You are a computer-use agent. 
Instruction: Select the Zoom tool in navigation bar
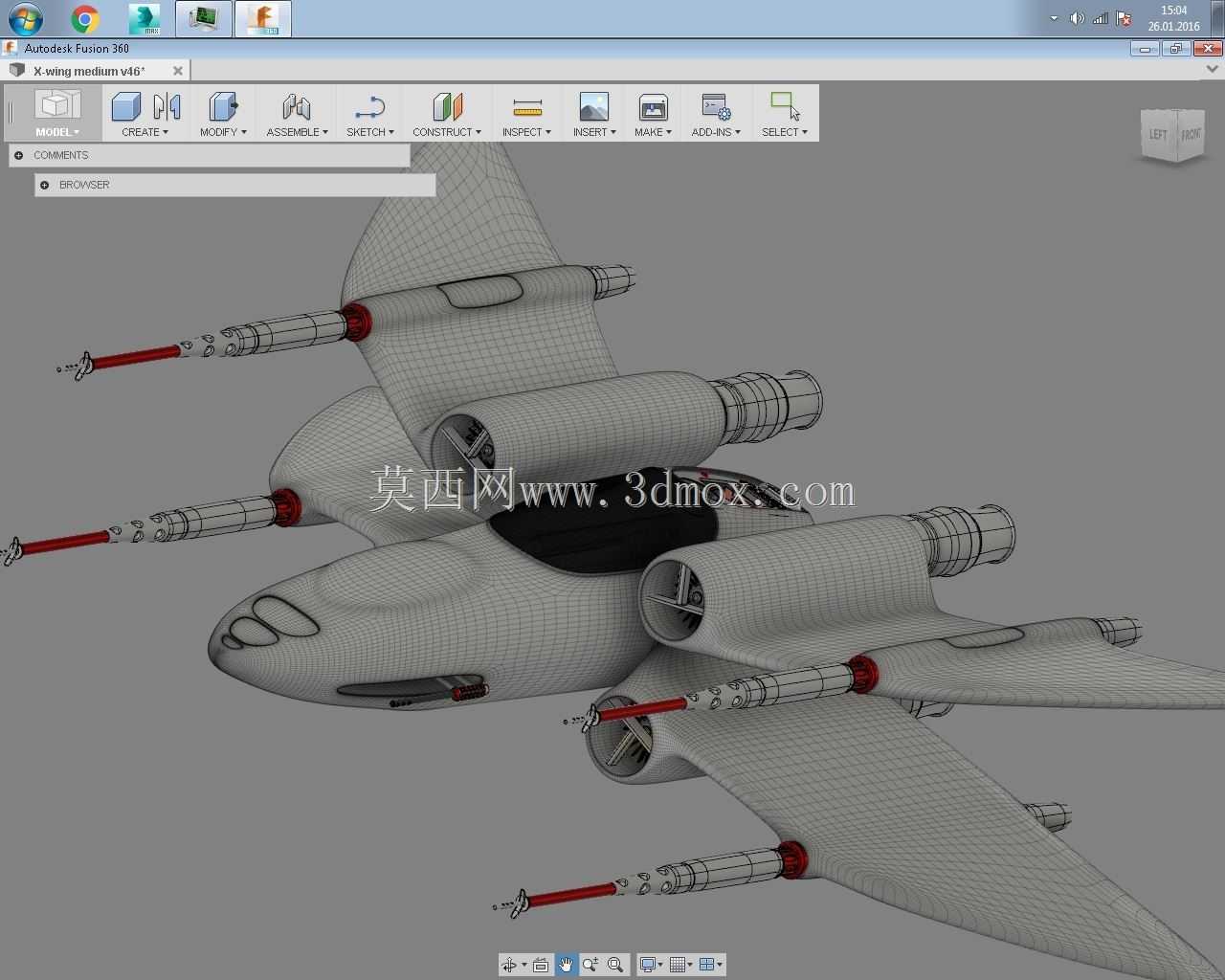tap(590, 965)
